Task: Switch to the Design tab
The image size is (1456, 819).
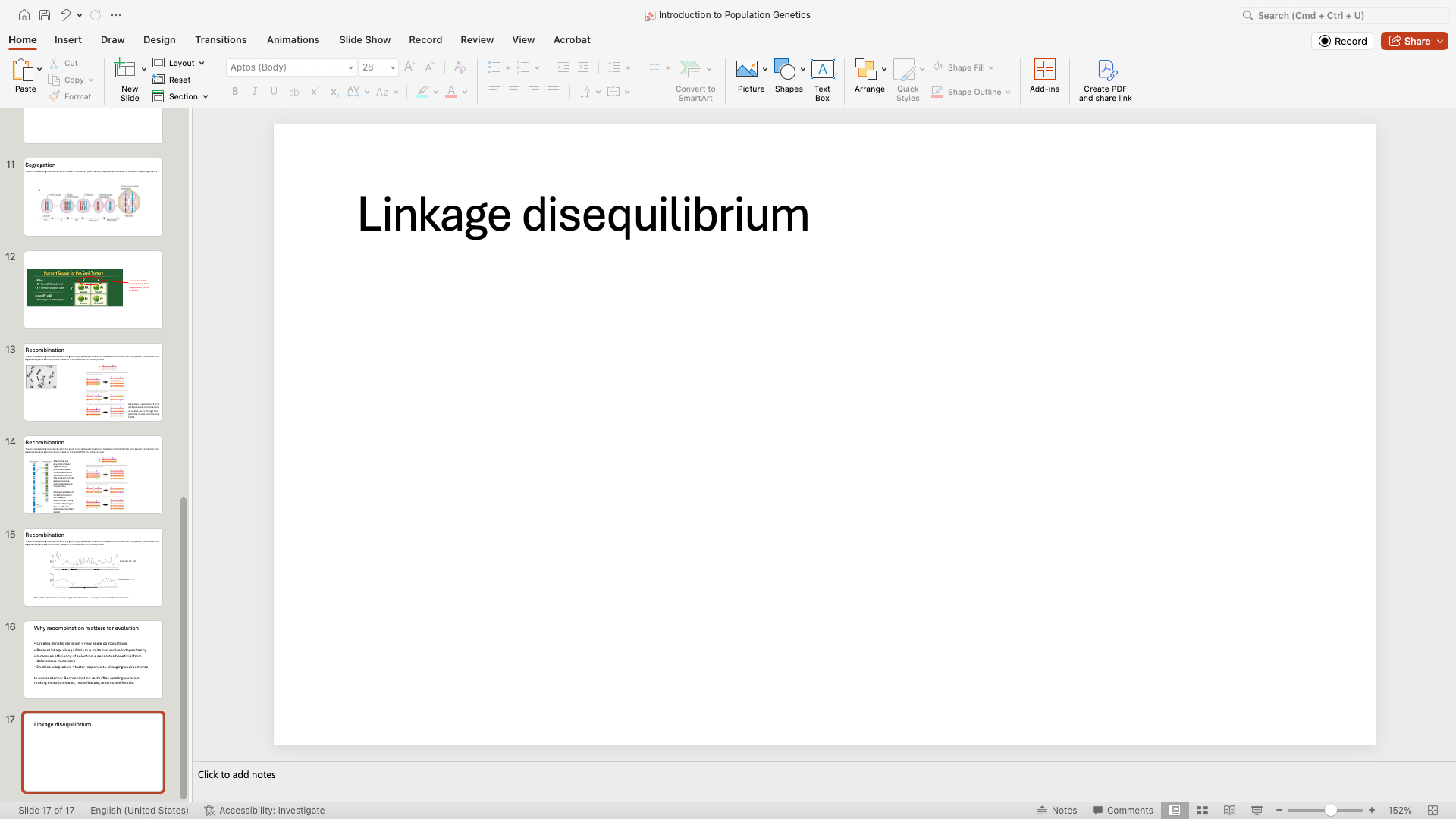Action: click(x=159, y=39)
